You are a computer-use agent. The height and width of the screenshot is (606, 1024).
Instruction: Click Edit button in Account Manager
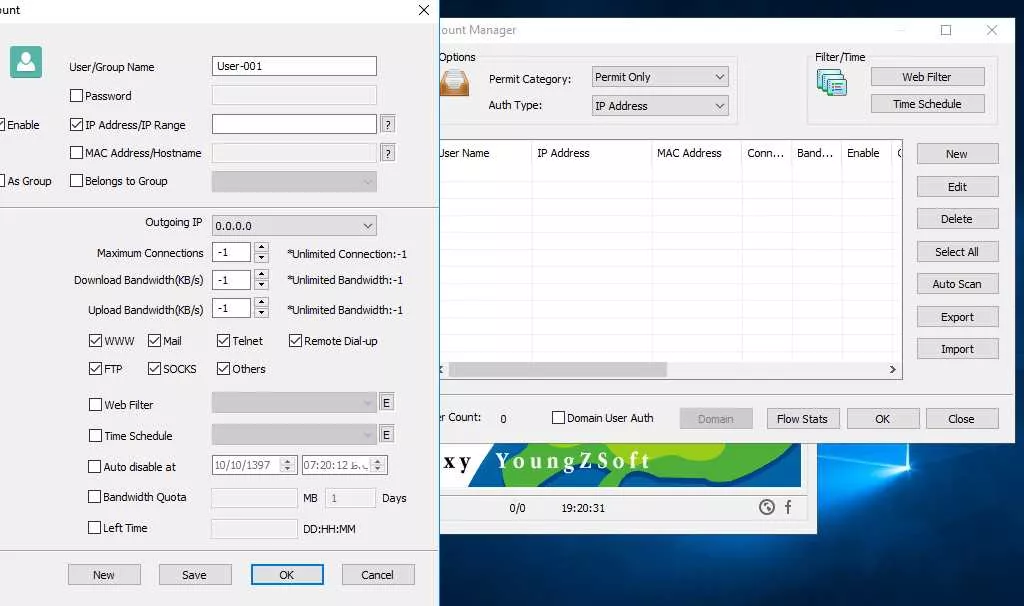(957, 187)
